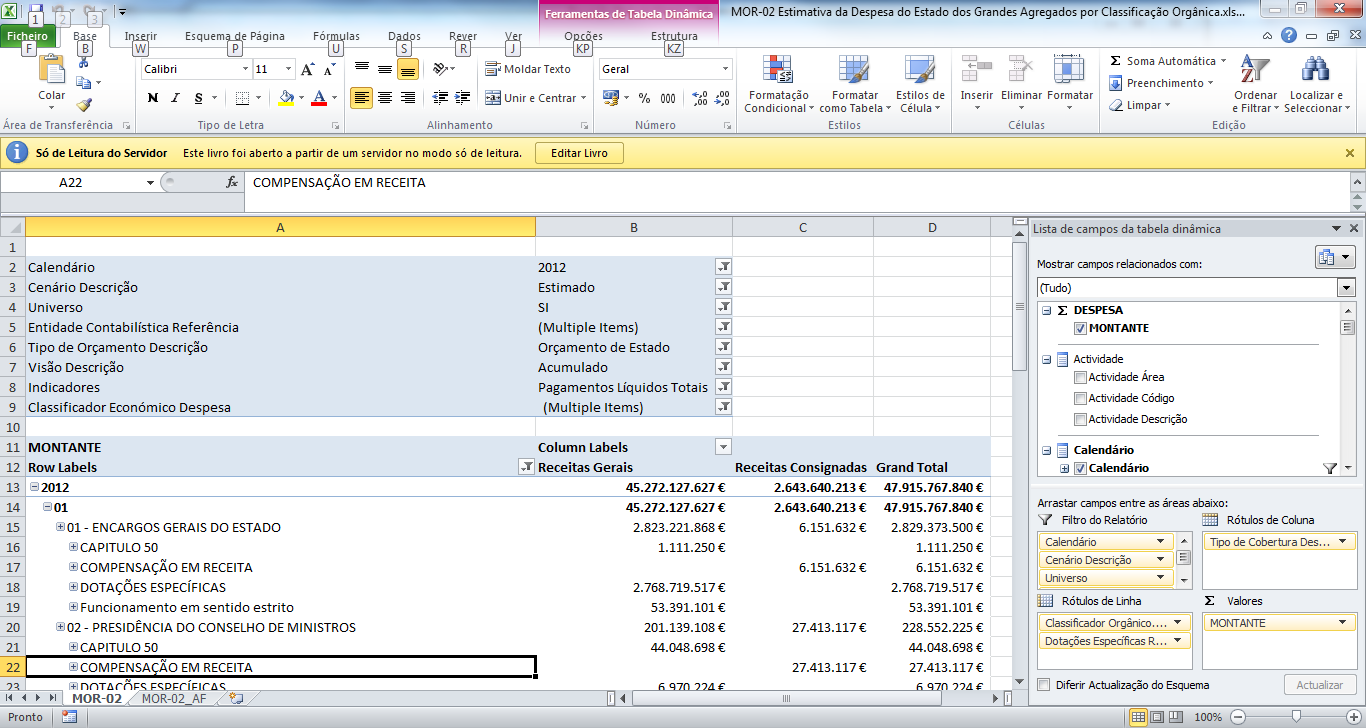Toggle the Calendário field checkbox
Viewport: 1366px width, 728px height.
click(1080, 469)
